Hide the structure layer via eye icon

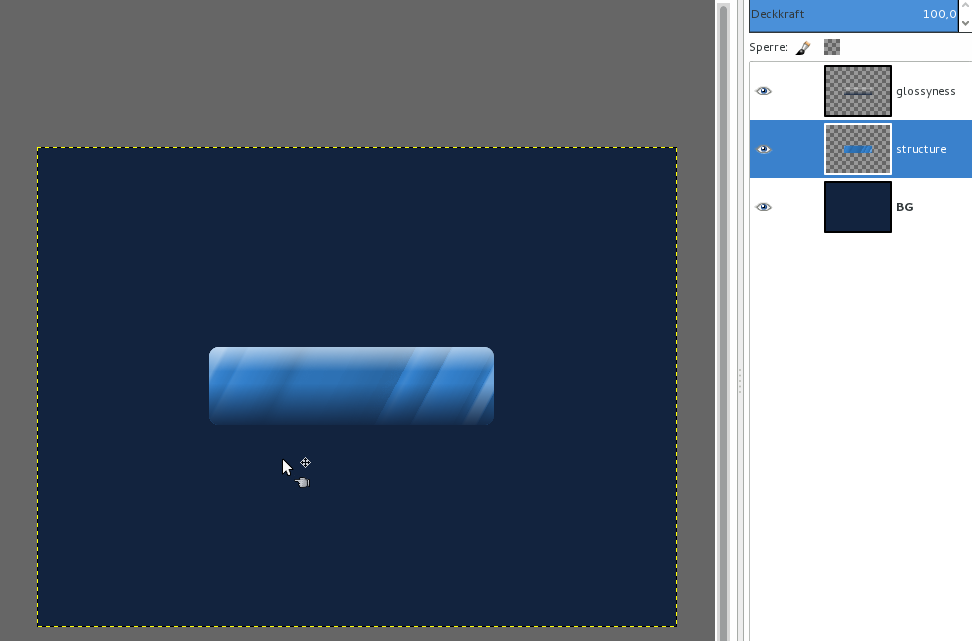coord(763,149)
